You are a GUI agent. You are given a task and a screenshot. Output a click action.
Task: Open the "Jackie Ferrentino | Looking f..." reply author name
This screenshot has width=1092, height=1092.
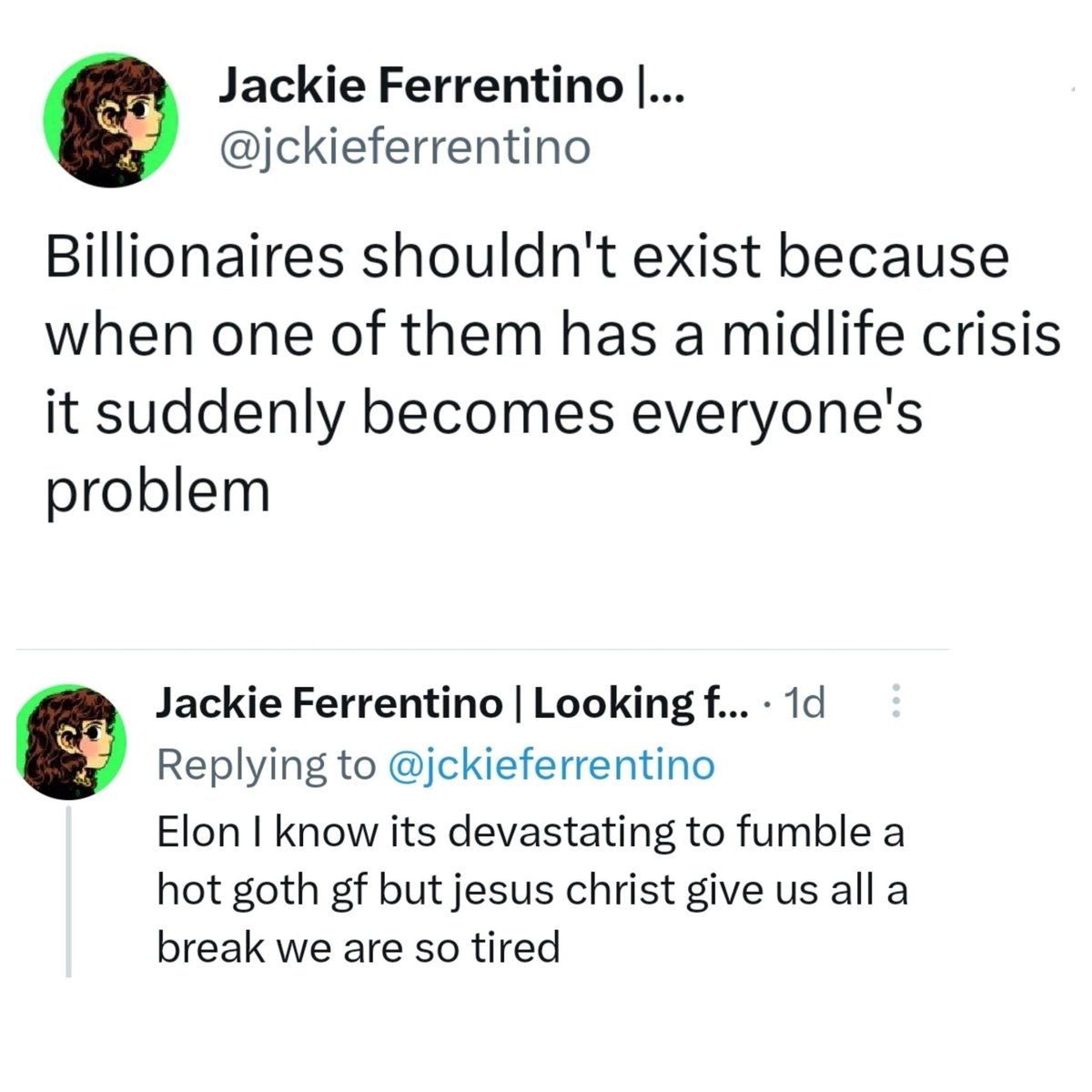coord(453,703)
